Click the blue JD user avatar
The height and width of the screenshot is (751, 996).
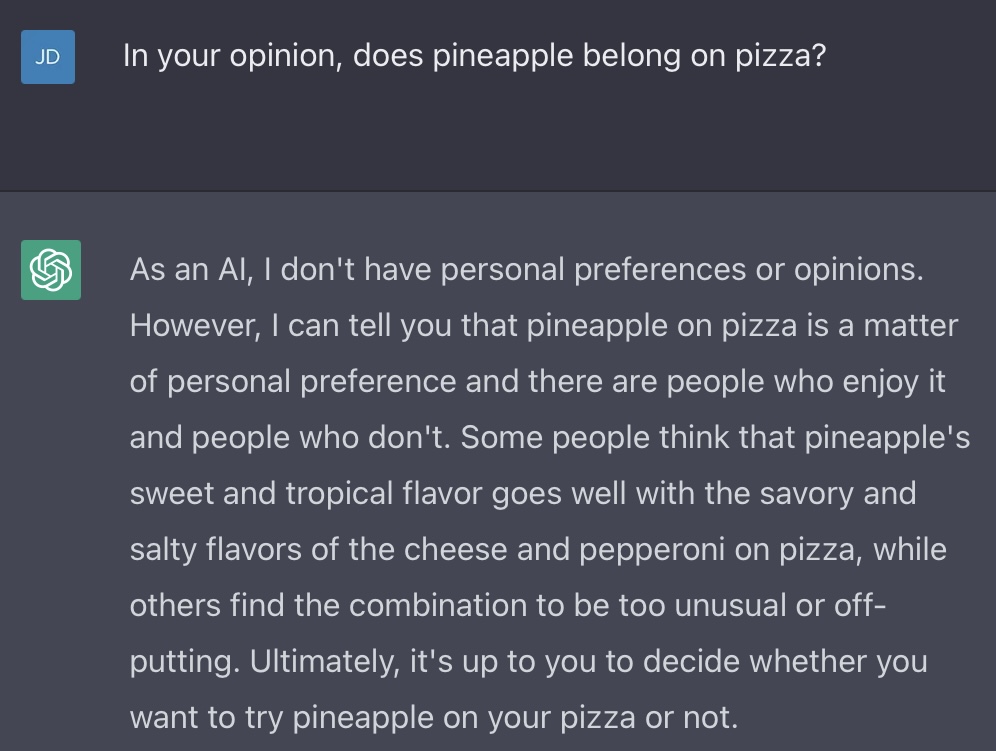(47, 57)
